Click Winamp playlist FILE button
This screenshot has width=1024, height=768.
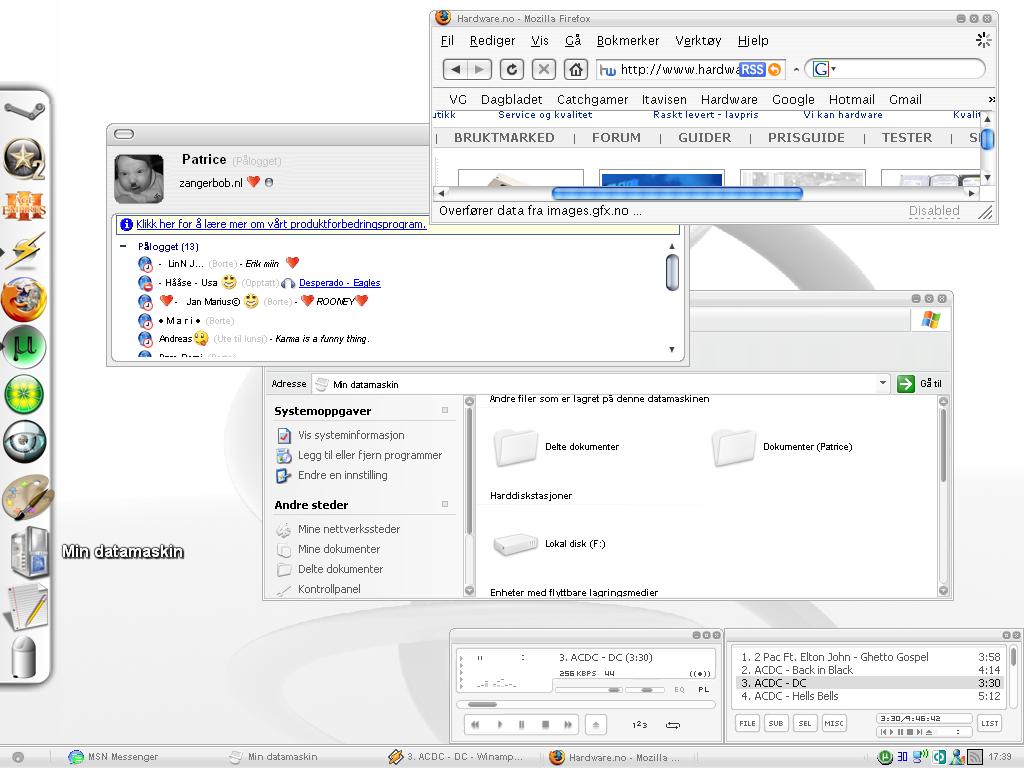click(x=748, y=723)
